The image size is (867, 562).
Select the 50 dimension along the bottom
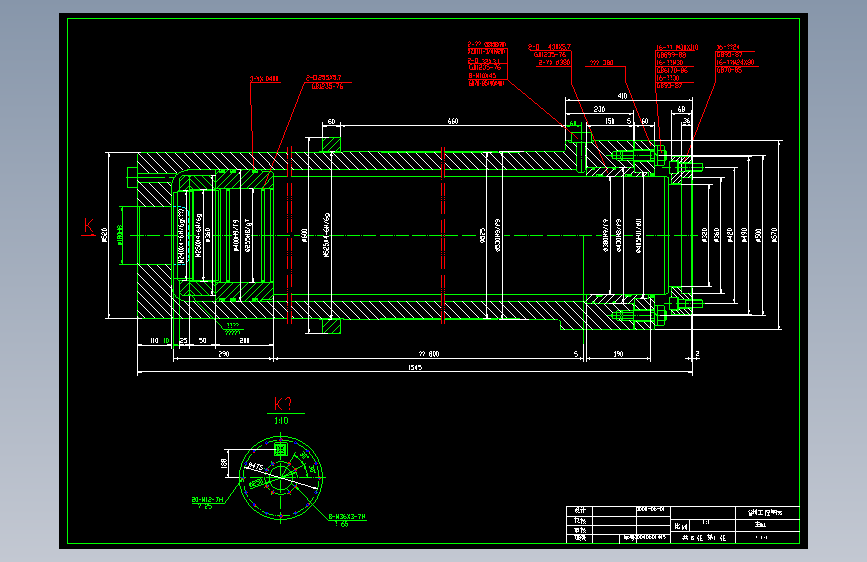pyautogui.click(x=202, y=341)
